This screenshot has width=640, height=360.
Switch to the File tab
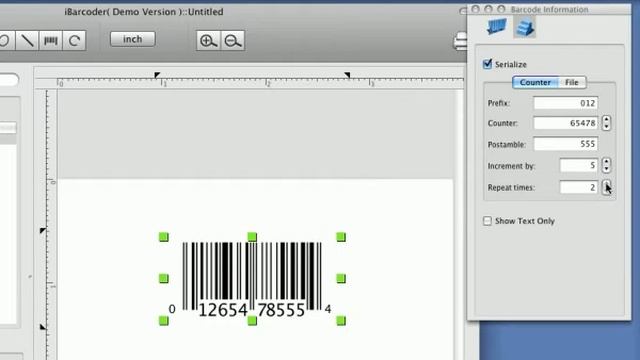coord(572,82)
